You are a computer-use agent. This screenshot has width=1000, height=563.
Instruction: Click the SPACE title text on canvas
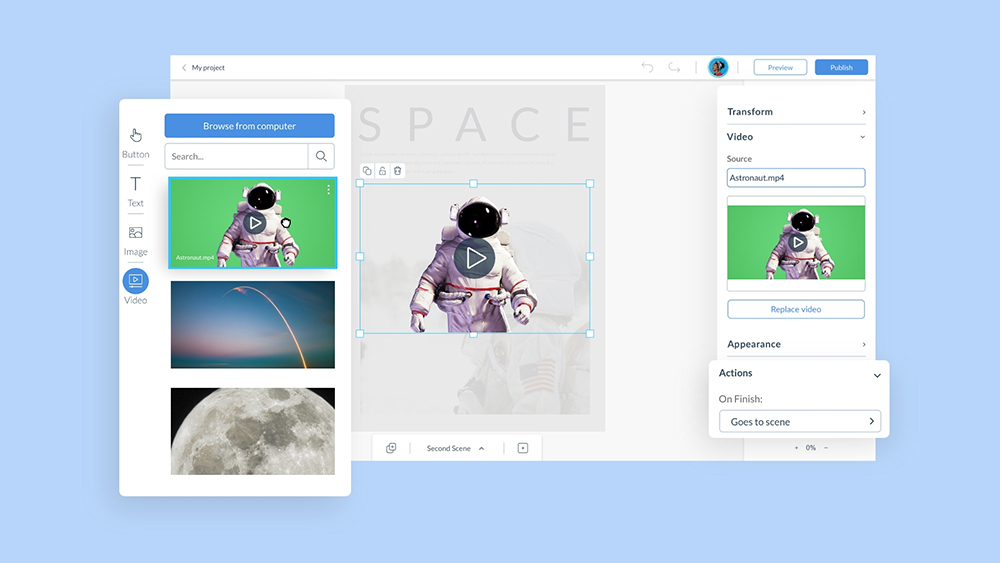pos(475,124)
